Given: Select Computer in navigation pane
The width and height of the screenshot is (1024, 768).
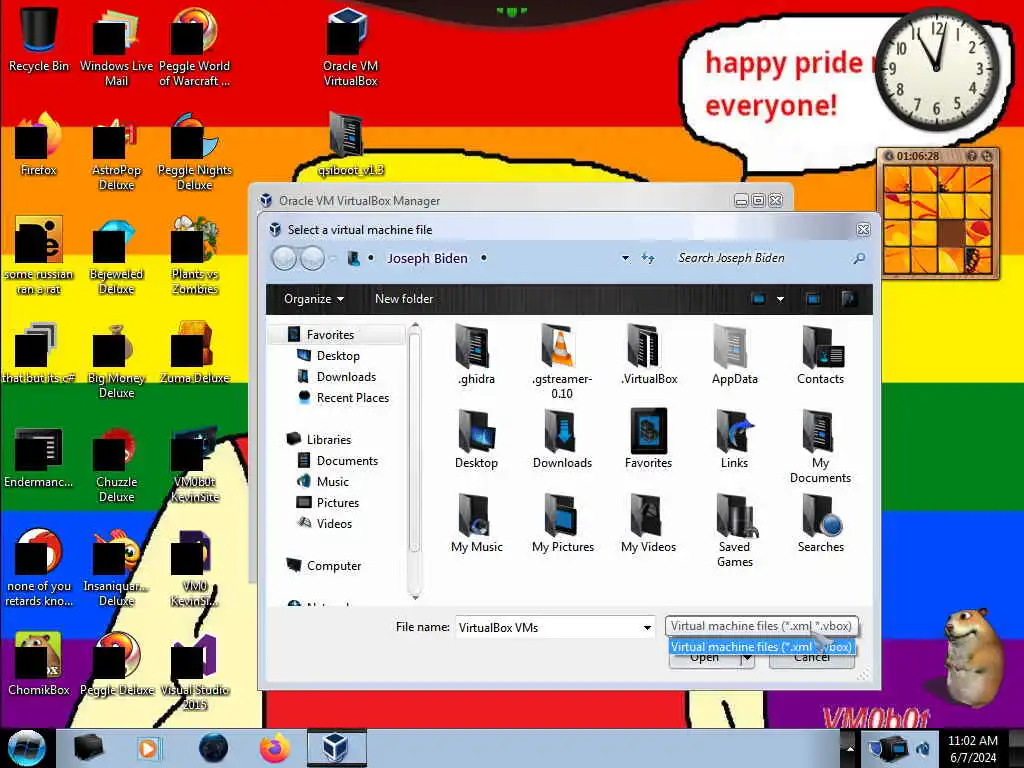Looking at the screenshot, I should [x=334, y=566].
